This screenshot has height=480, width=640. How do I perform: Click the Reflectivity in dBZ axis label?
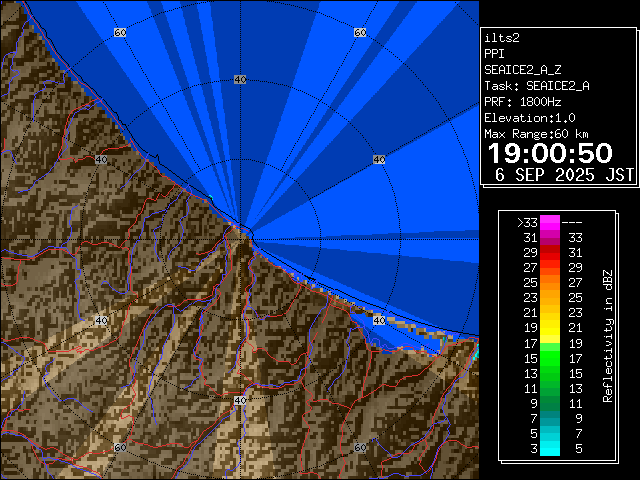click(x=607, y=335)
